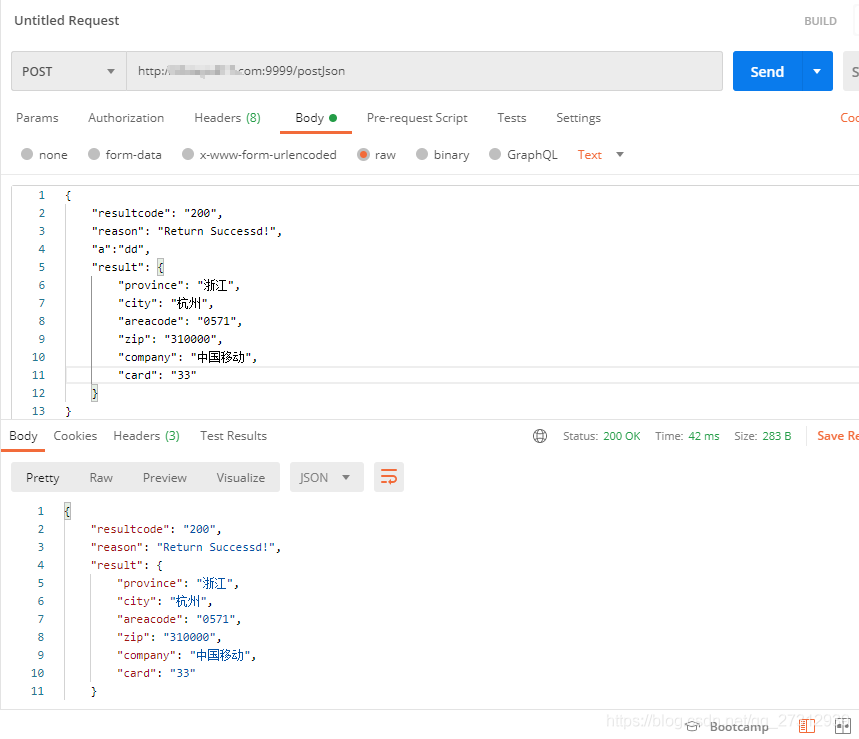Open the response Test Results tab

[x=233, y=436]
